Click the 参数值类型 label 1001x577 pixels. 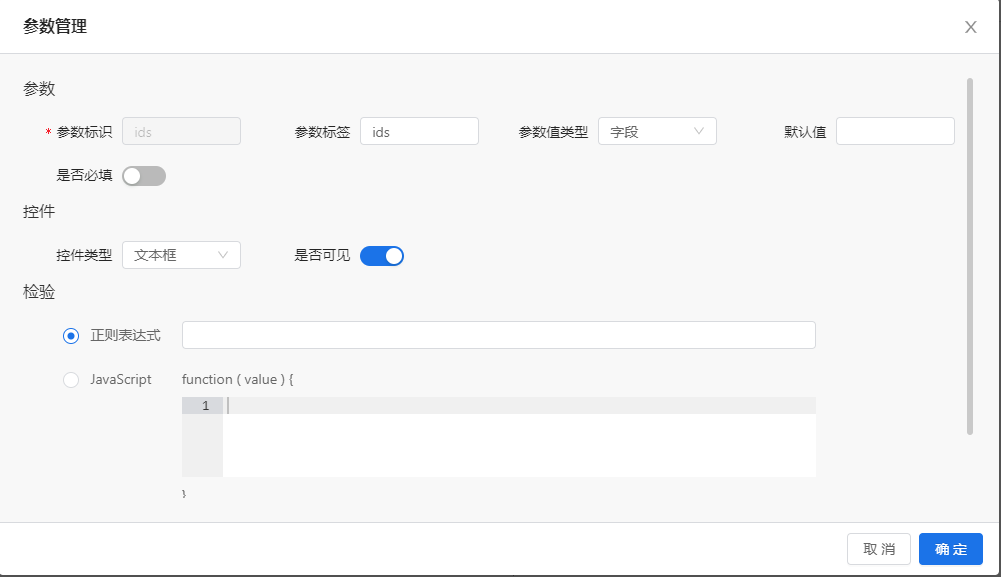(x=553, y=132)
